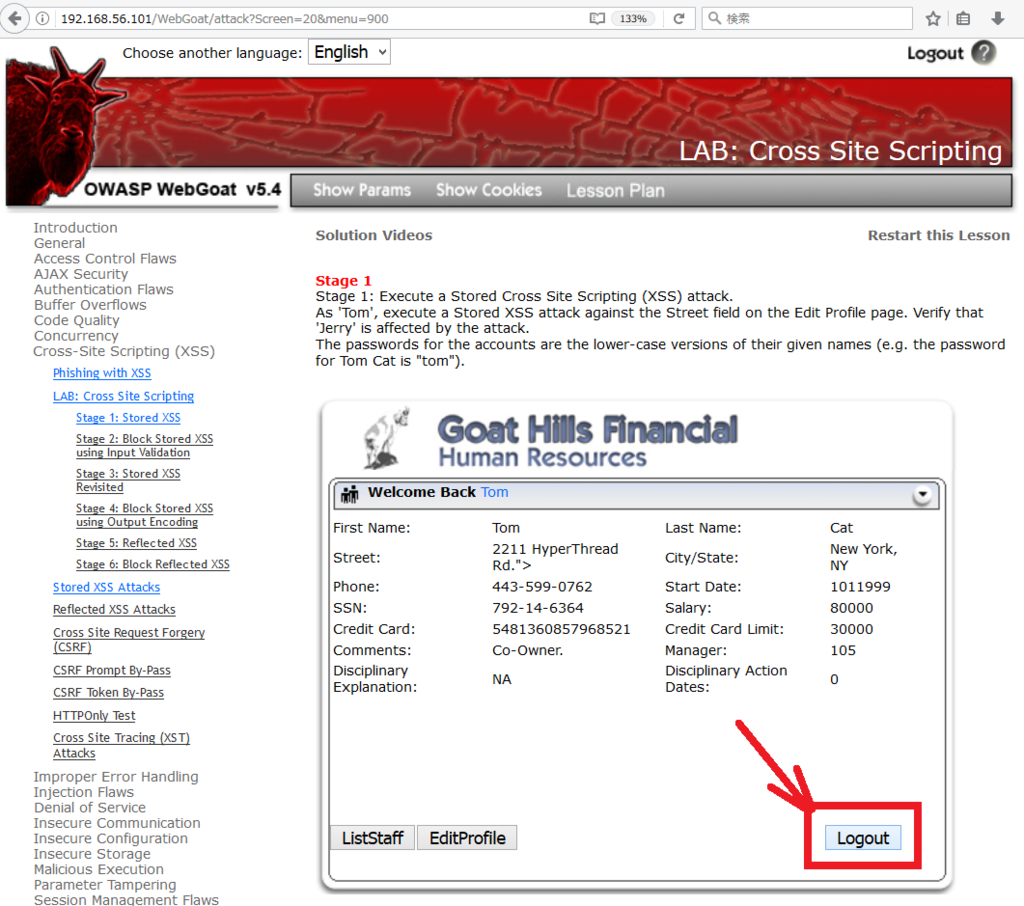Click the Goat Hills Financial goat logo

(387, 438)
